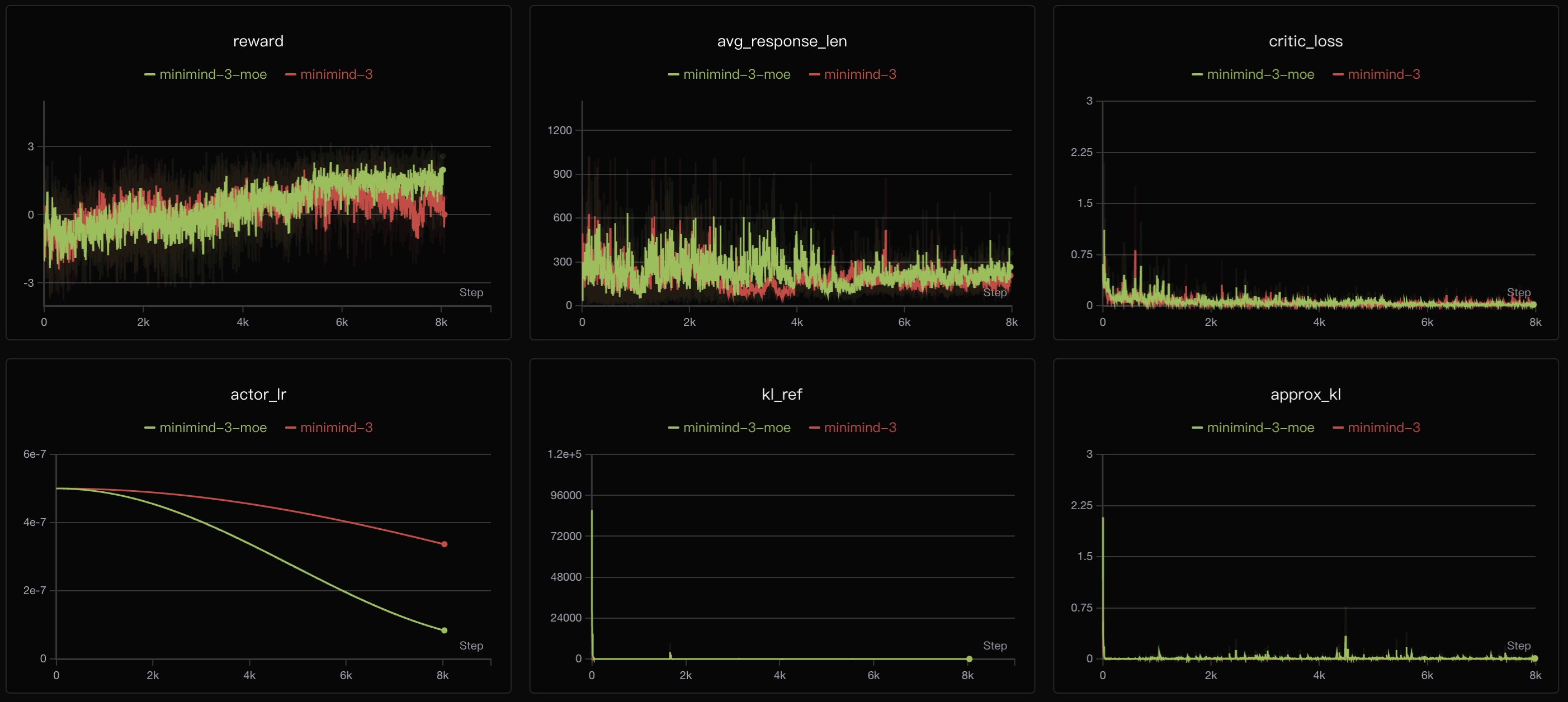This screenshot has height=702, width=1568.
Task: Click the kl_ref chart title
Action: (782, 395)
